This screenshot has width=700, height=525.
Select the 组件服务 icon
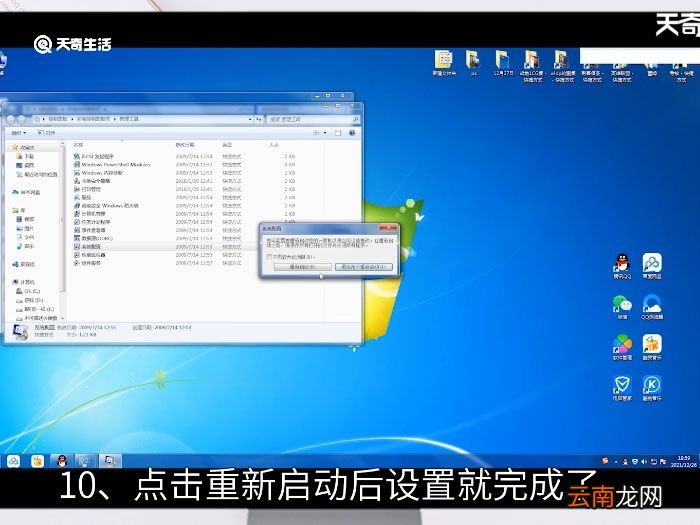77,263
